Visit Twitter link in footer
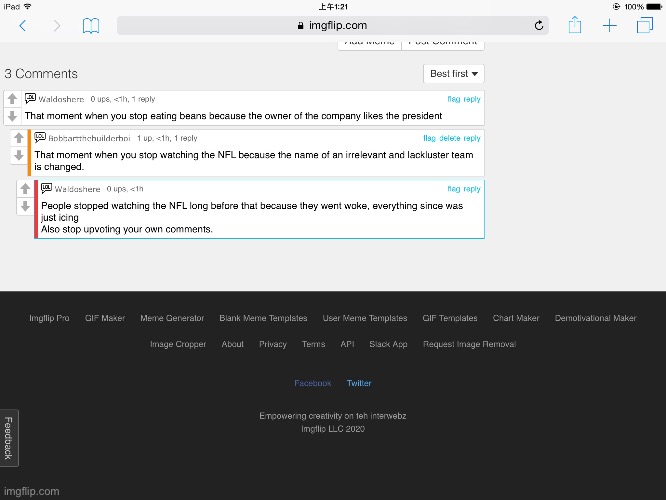Viewport: 666px width, 500px height. click(359, 383)
